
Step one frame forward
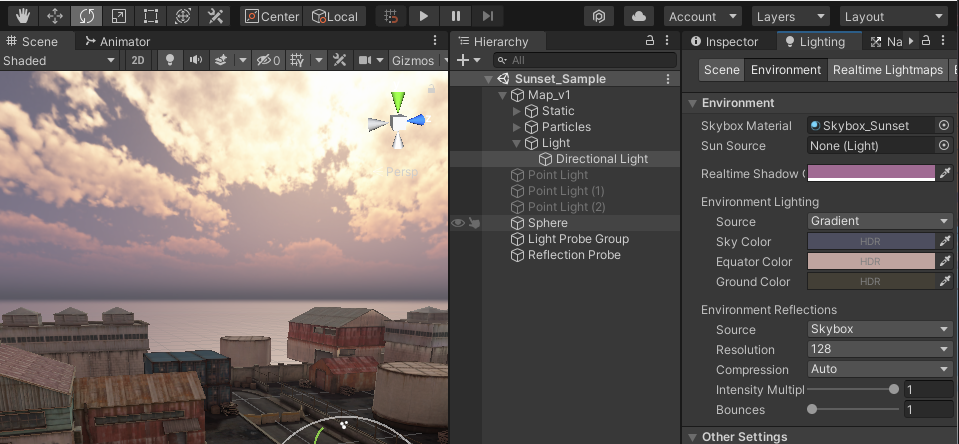[487, 17]
